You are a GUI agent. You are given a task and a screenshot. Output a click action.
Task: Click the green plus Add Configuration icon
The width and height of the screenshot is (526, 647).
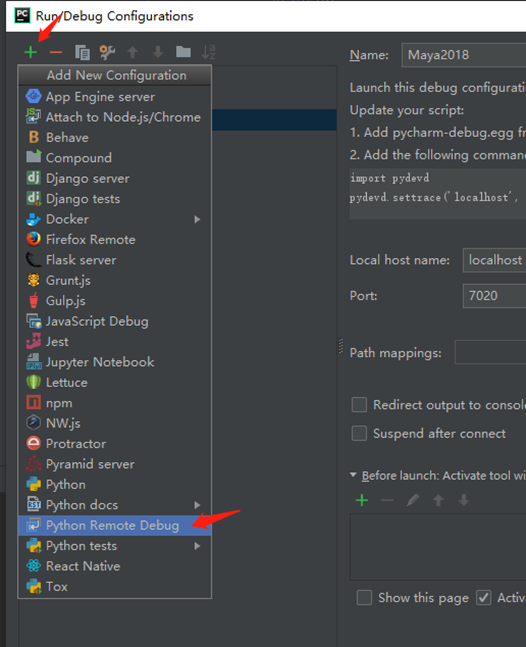[31, 52]
